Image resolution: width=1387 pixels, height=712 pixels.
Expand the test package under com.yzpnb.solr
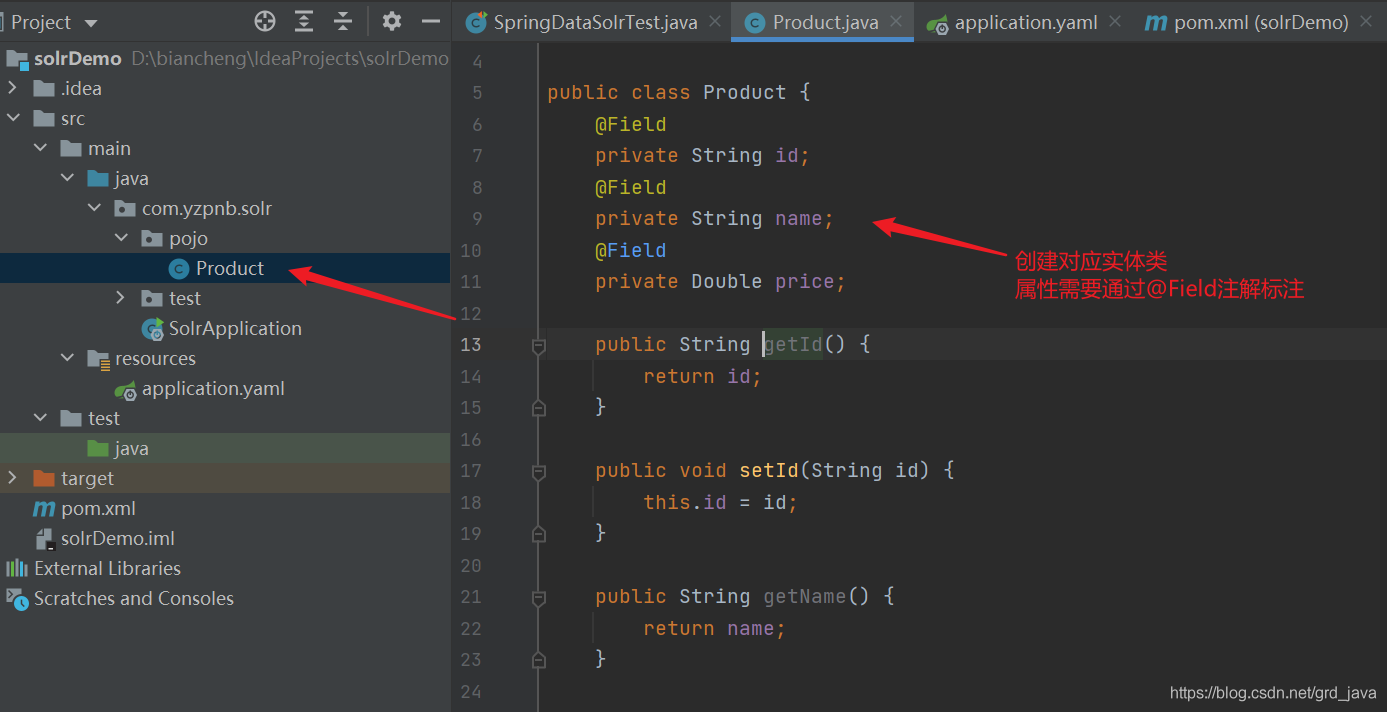click(121, 298)
